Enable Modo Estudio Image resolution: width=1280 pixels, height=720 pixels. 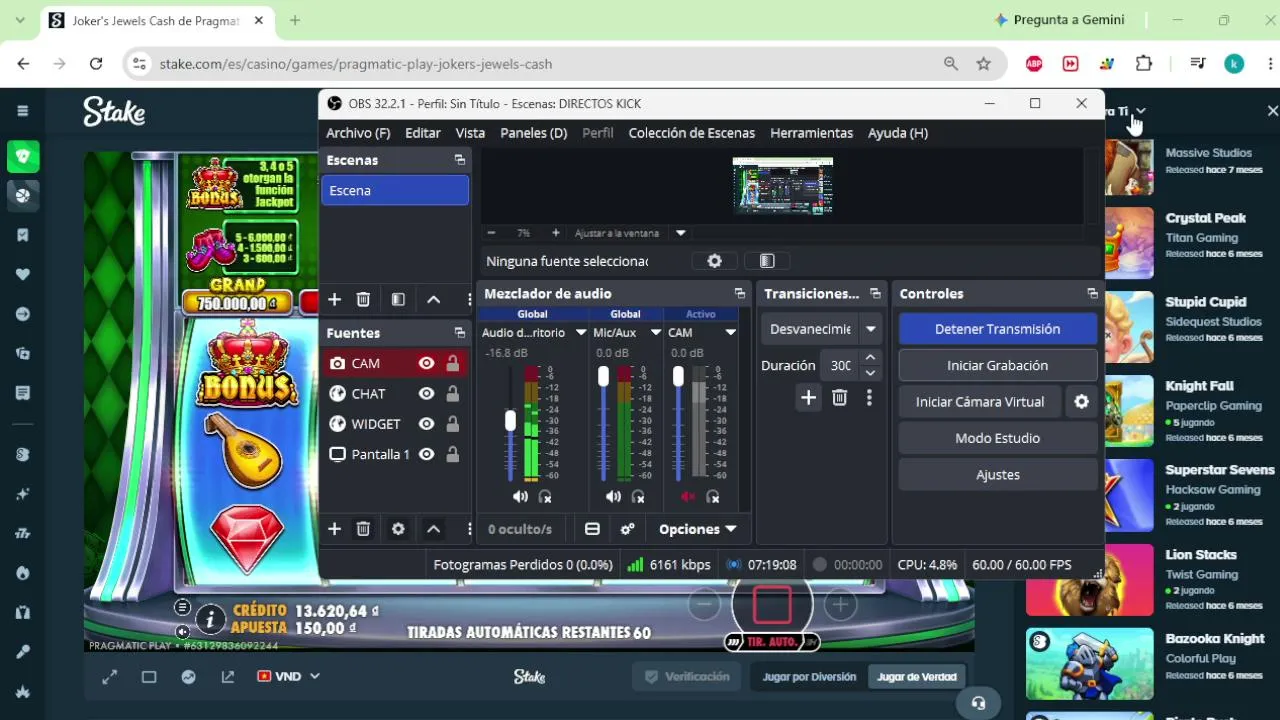point(998,438)
